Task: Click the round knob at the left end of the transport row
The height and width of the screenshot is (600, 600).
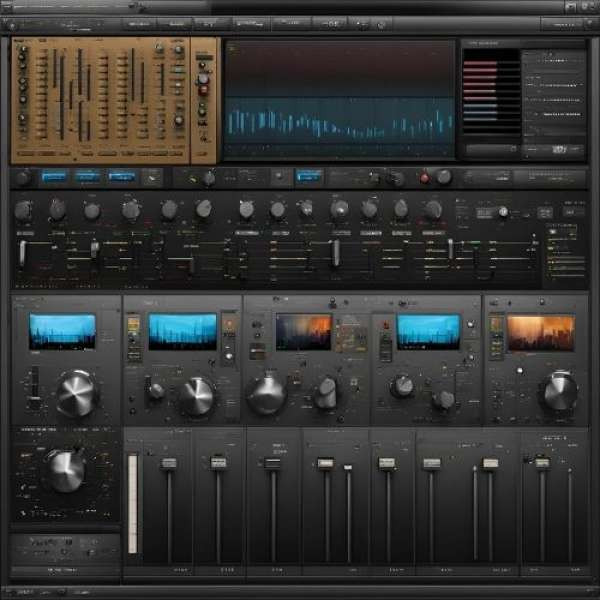Action: [22, 177]
